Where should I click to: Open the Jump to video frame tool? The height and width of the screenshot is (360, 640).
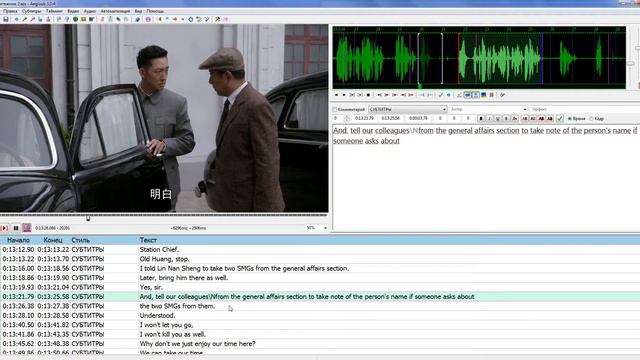tap(17, 19)
